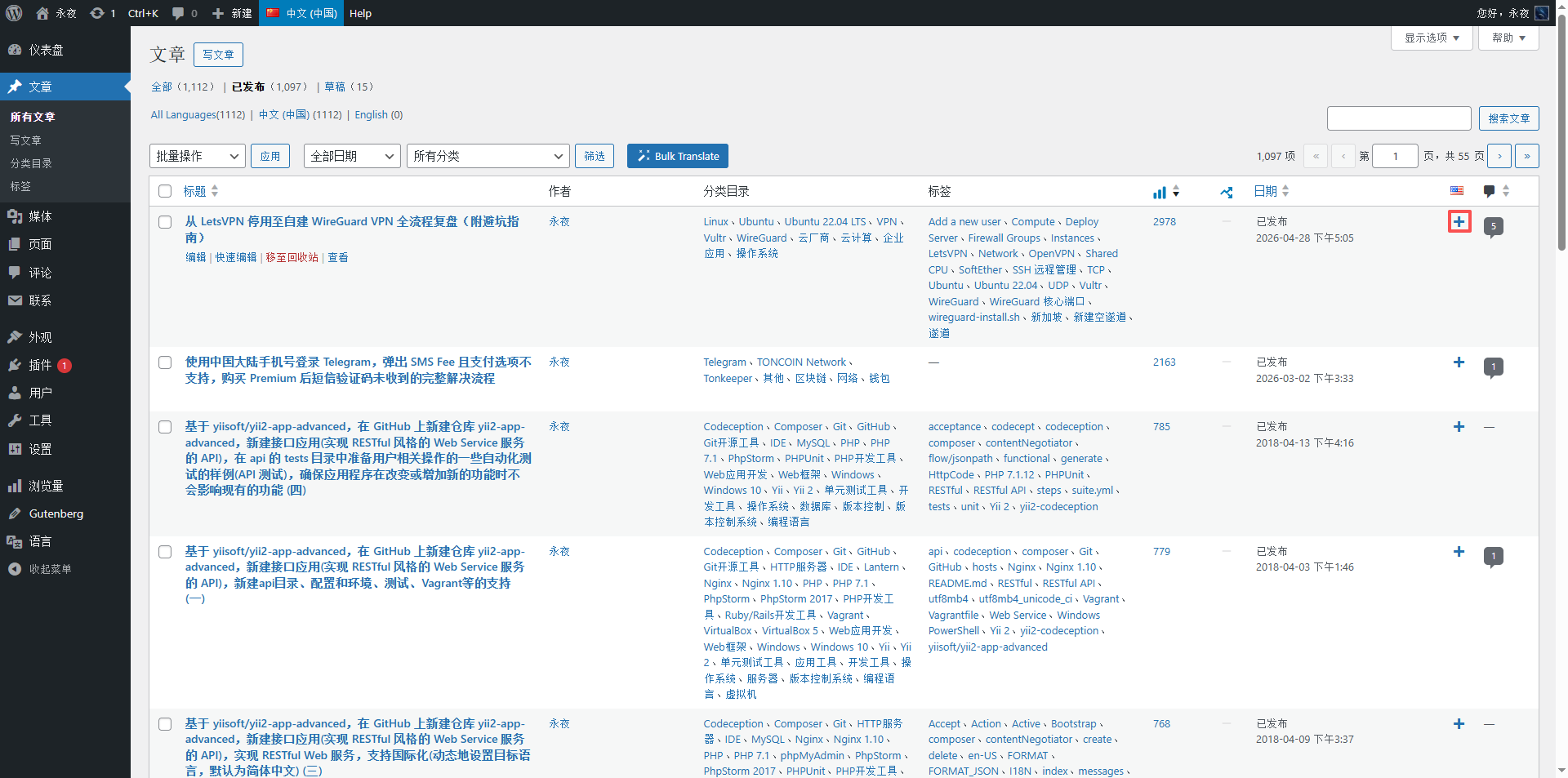Open the 插件 plugins menu
1568x778 pixels.
click(65, 365)
